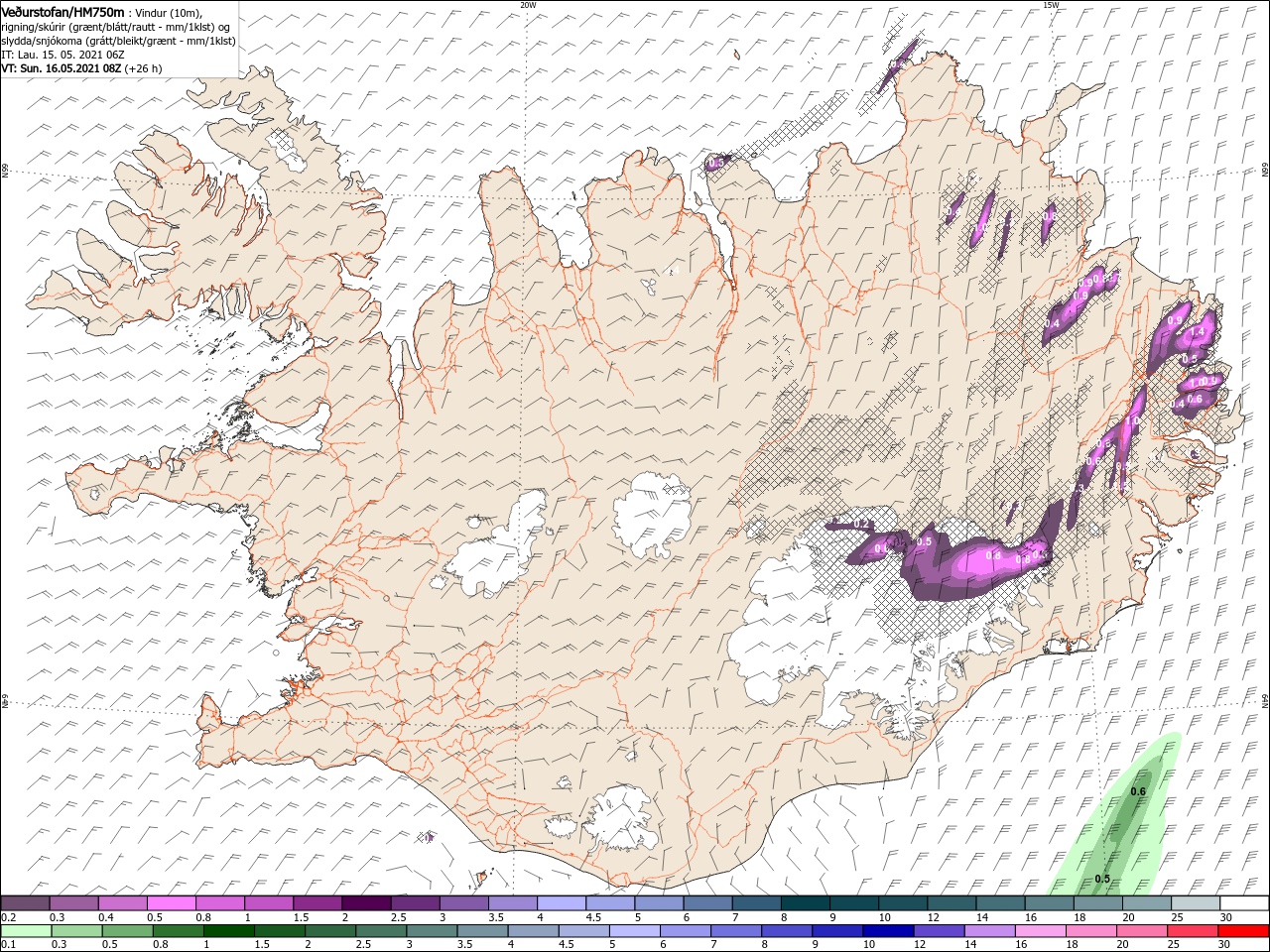Click the Veðurstofan/HM750m map title
The width and height of the screenshot is (1270, 952).
pyautogui.click(x=63, y=11)
